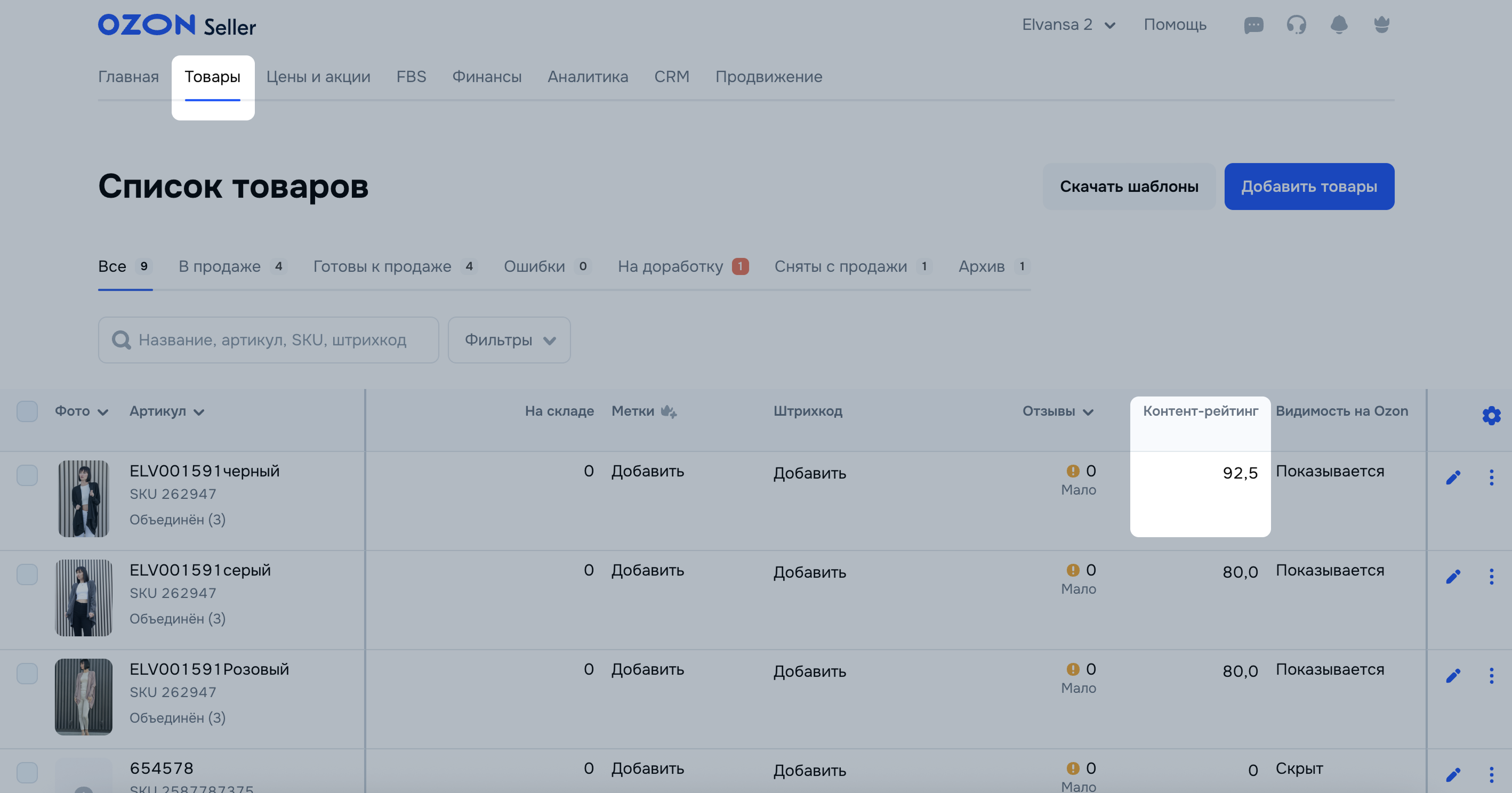
Task: Switch to Готовы к продаже tab
Action: pos(395,266)
